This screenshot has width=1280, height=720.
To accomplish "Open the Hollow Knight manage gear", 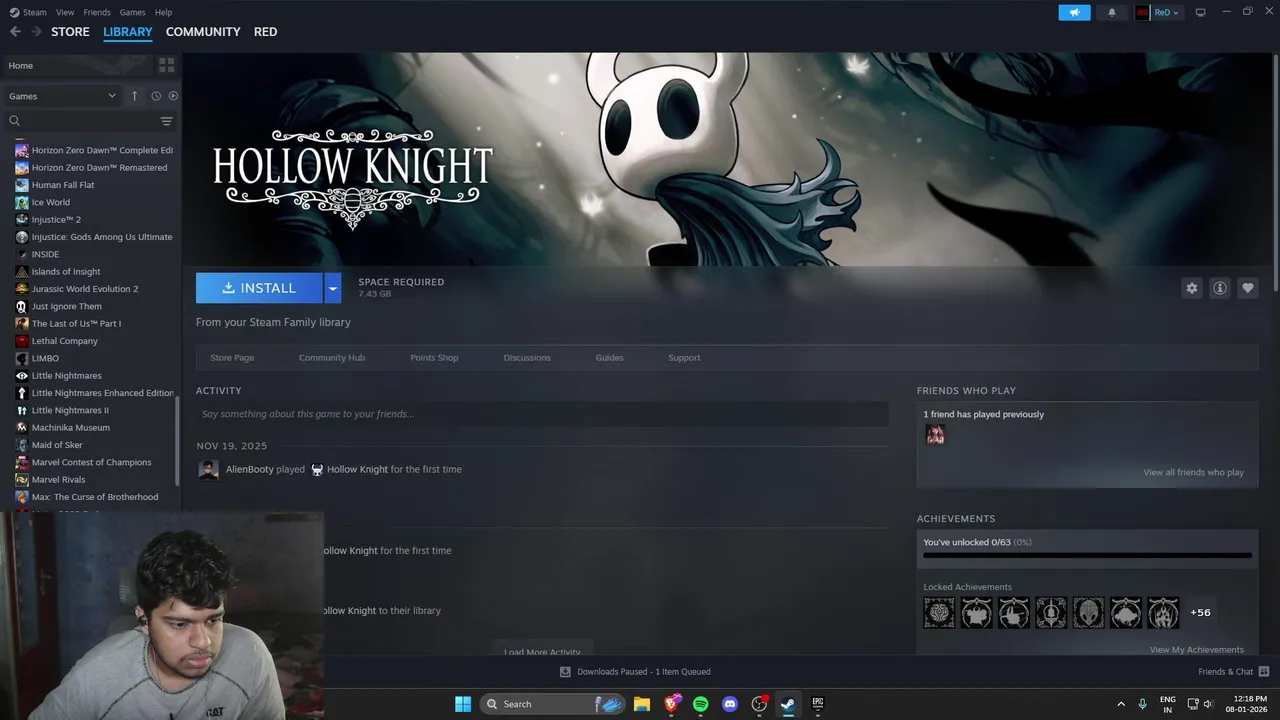I will pos(1191,288).
